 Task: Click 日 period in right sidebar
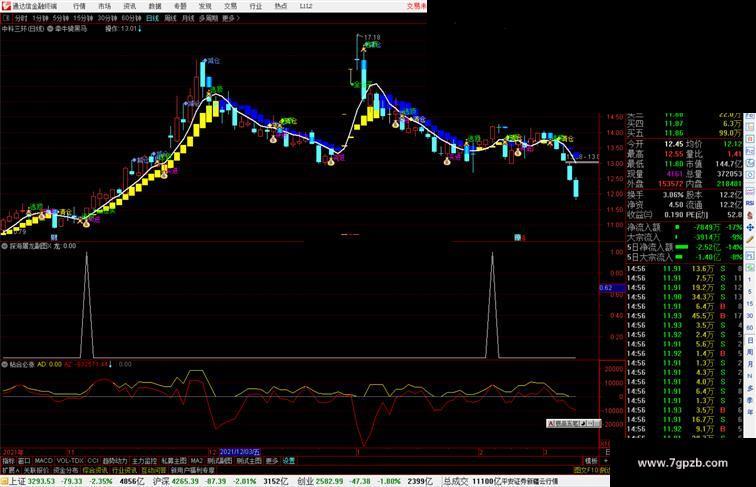point(750,340)
